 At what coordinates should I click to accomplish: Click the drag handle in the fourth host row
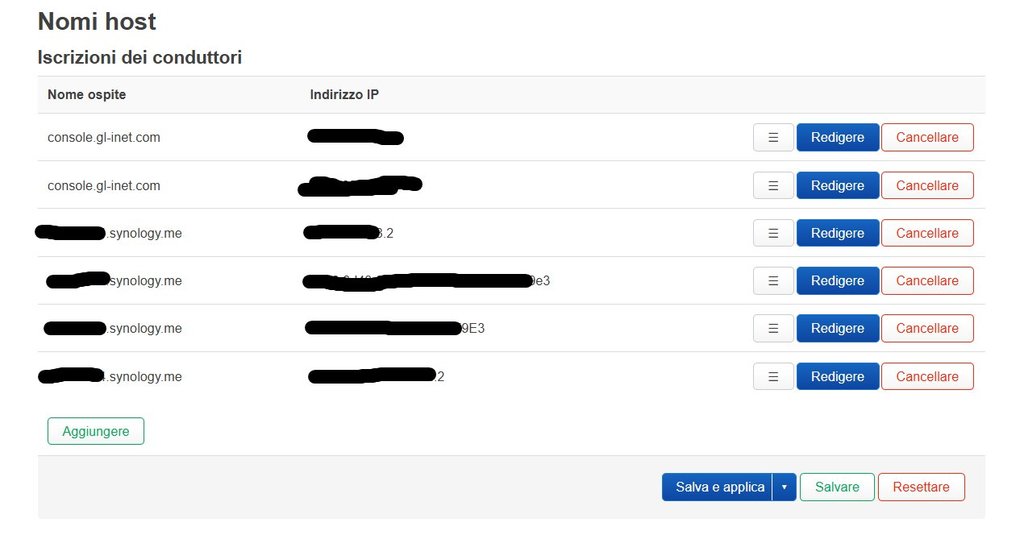773,281
